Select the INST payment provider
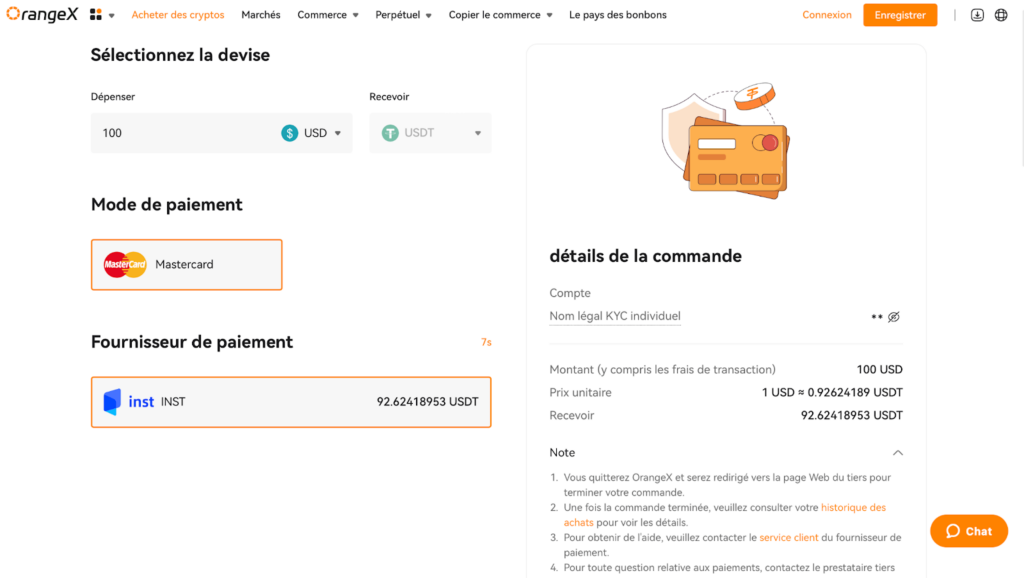This screenshot has height=578, width=1024. [x=290, y=402]
